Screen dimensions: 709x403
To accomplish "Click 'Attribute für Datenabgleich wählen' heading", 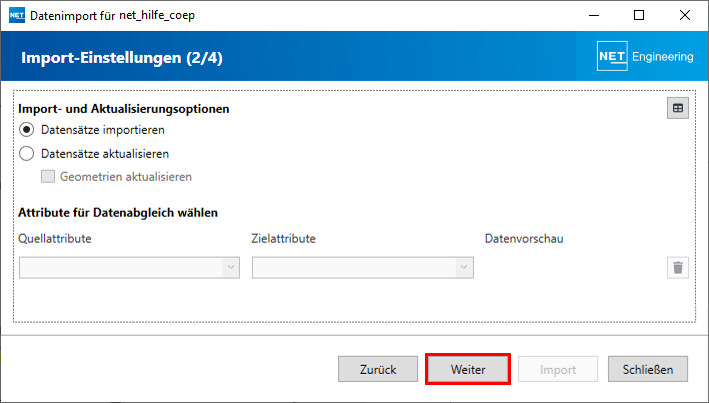I will 118,213.
